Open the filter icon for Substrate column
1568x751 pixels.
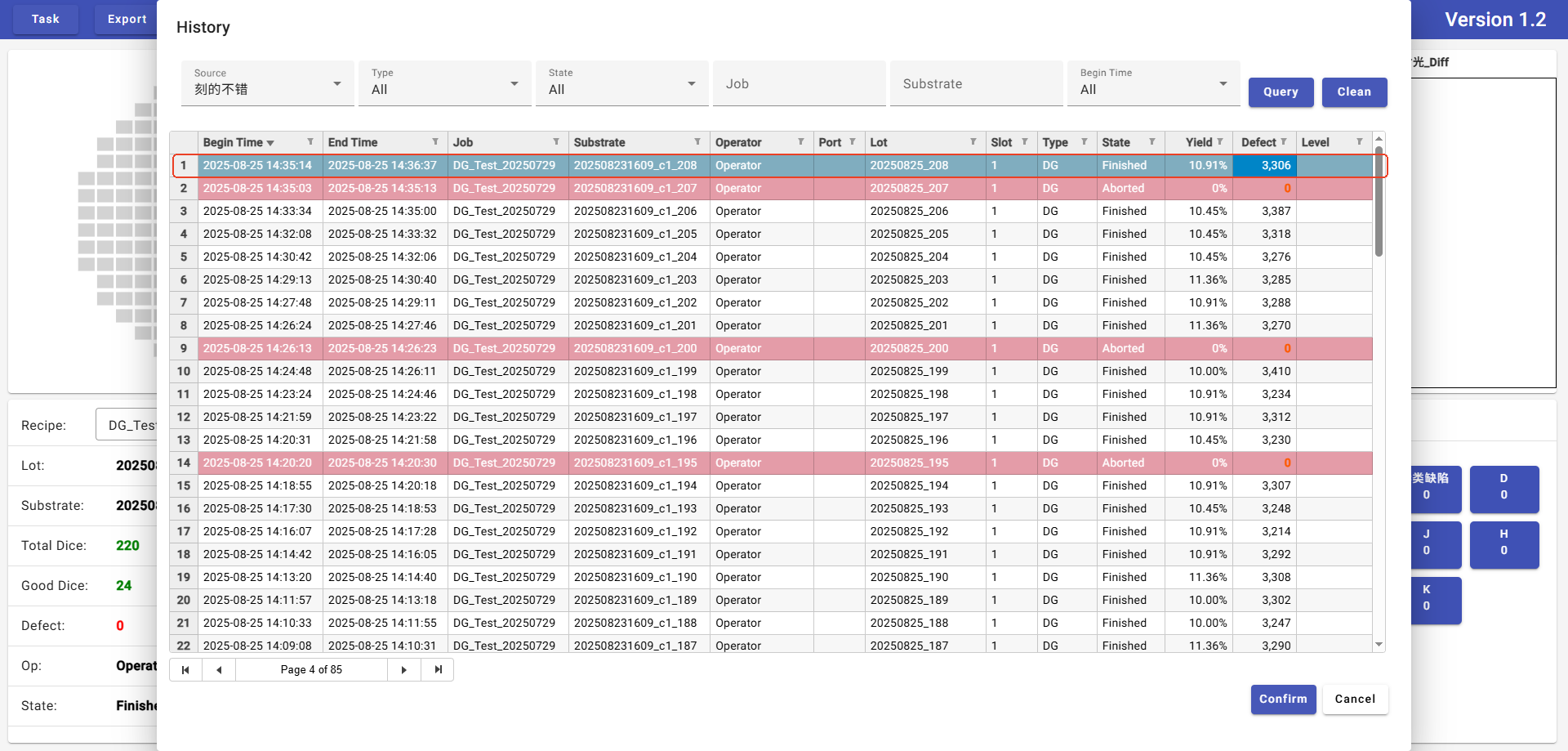[x=697, y=142]
